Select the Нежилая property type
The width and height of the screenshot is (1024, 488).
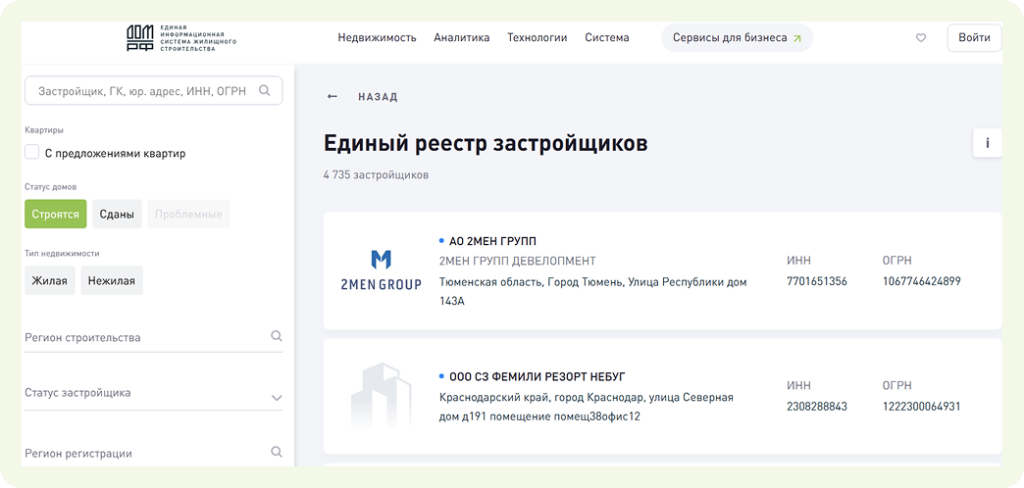[112, 281]
